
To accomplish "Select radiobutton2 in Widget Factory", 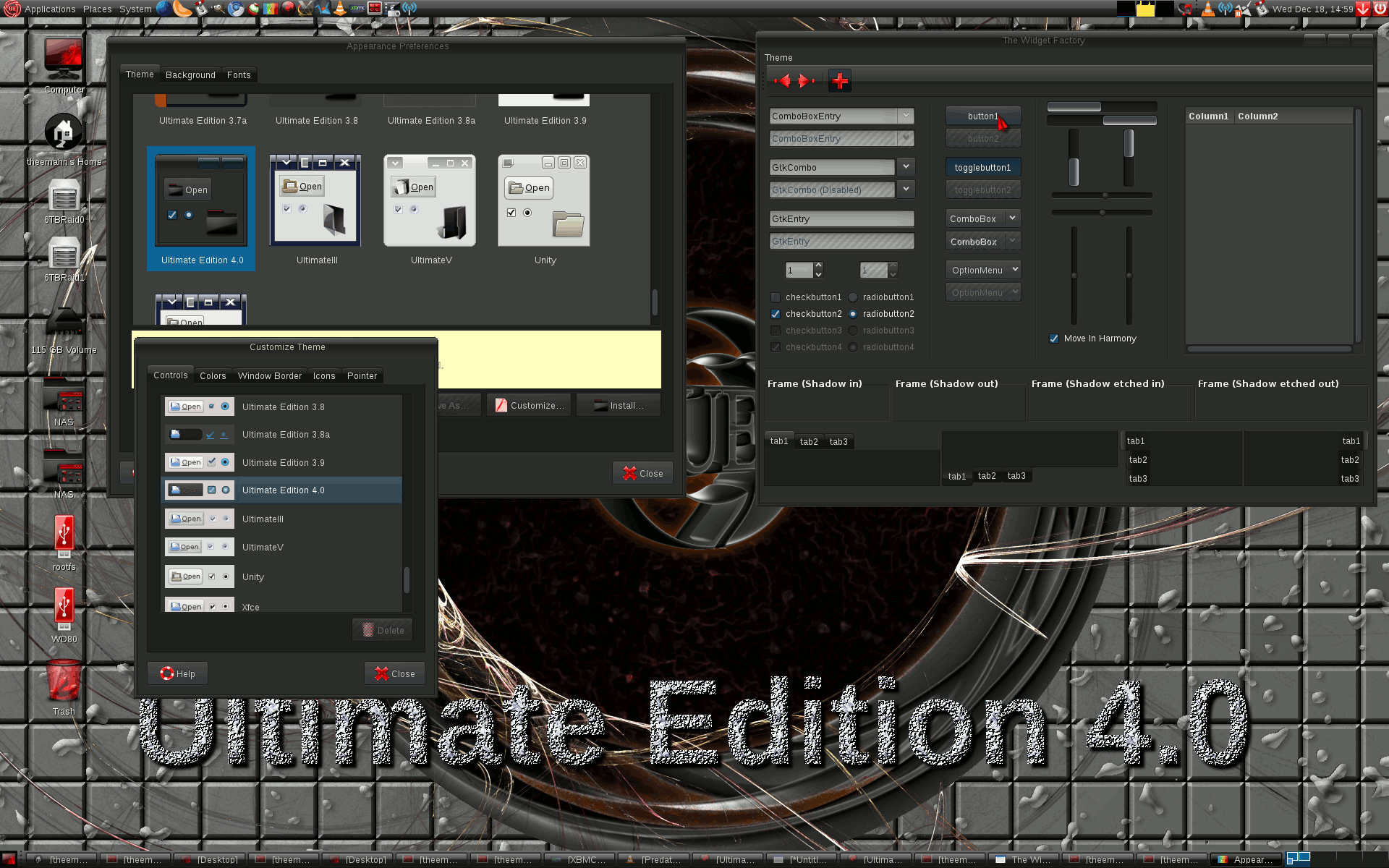I will click(x=853, y=314).
